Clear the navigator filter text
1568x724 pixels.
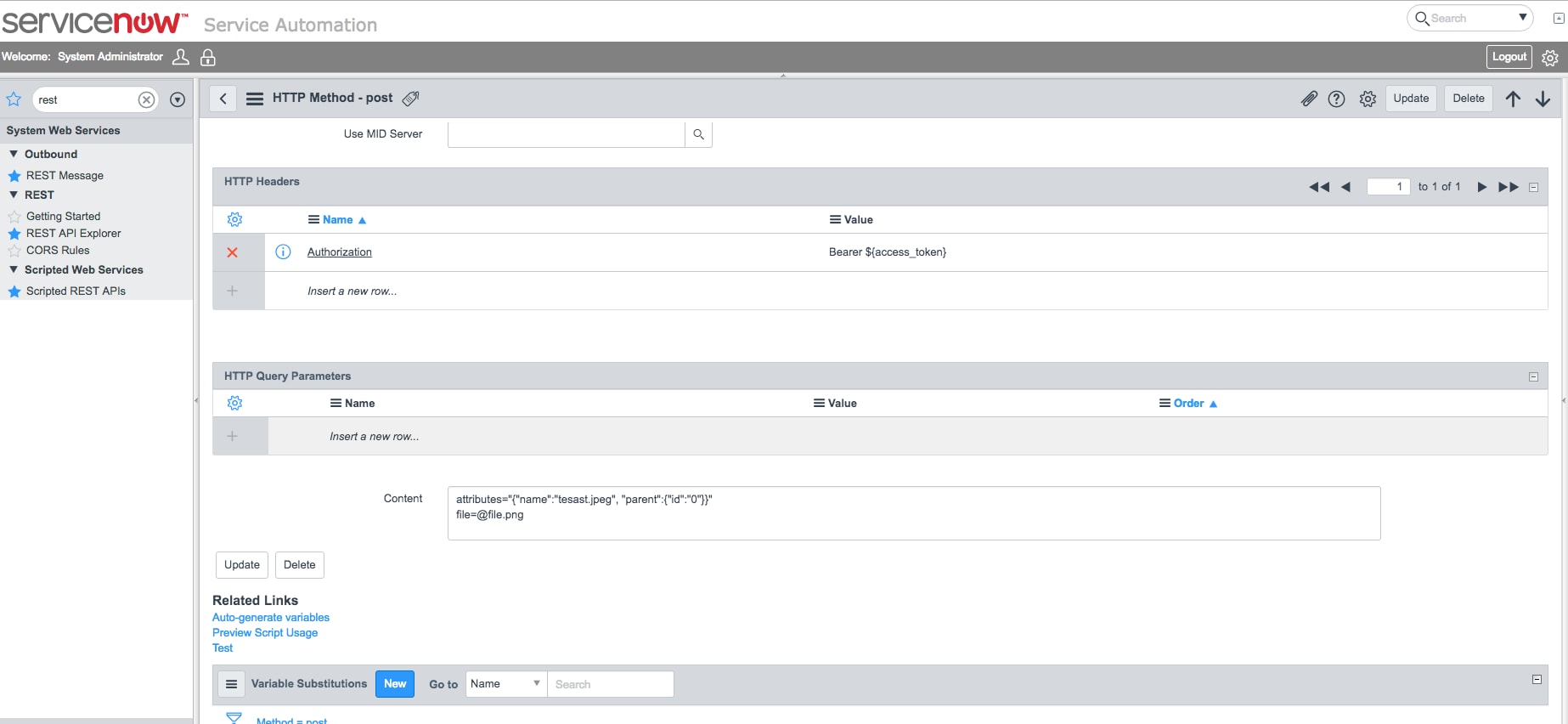(x=146, y=99)
